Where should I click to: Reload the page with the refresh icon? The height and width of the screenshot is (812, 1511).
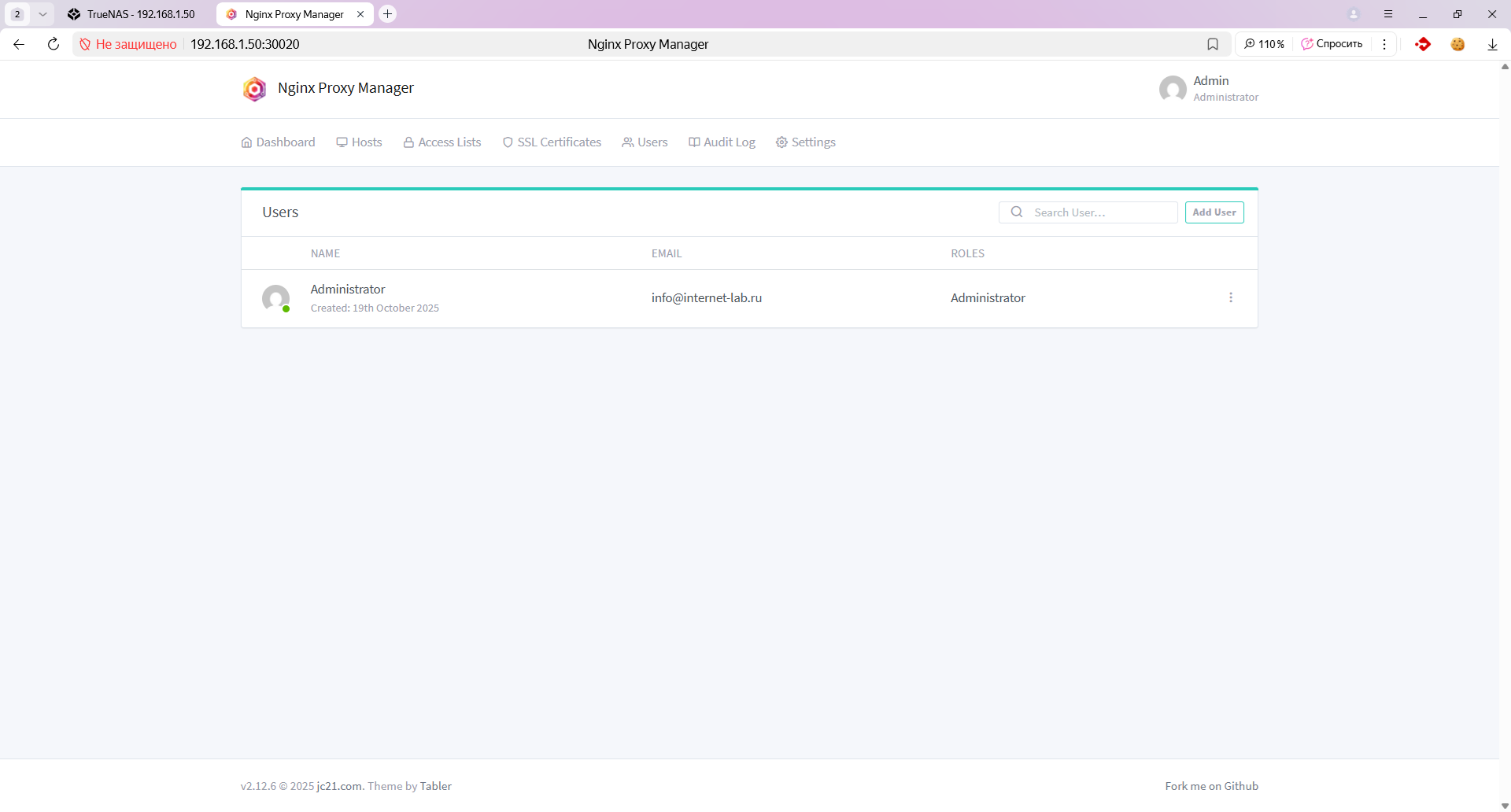(x=54, y=44)
